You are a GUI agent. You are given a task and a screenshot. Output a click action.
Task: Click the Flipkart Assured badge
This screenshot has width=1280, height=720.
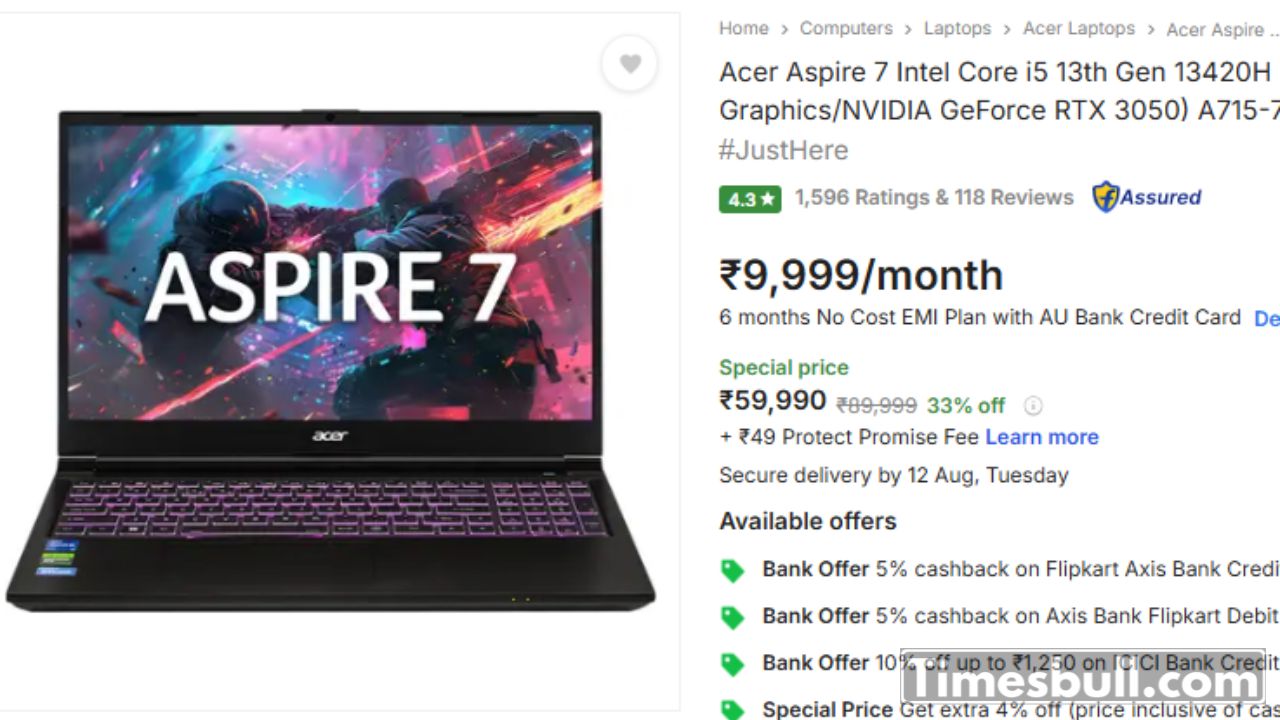coord(1147,197)
